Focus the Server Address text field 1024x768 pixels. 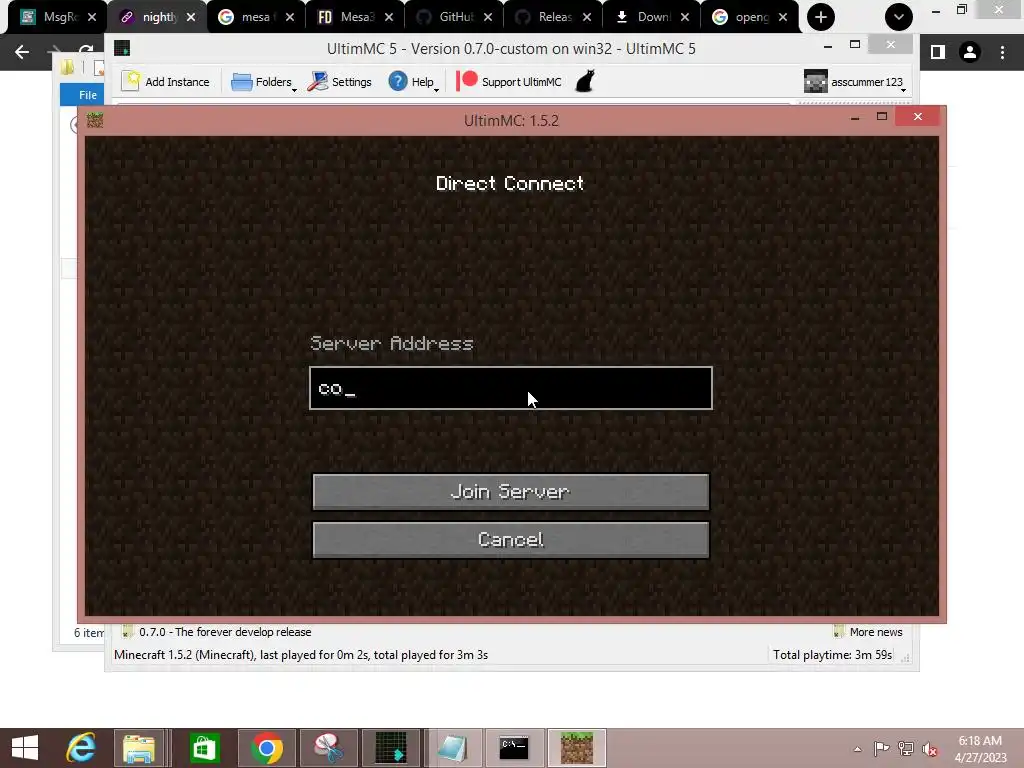pos(511,388)
